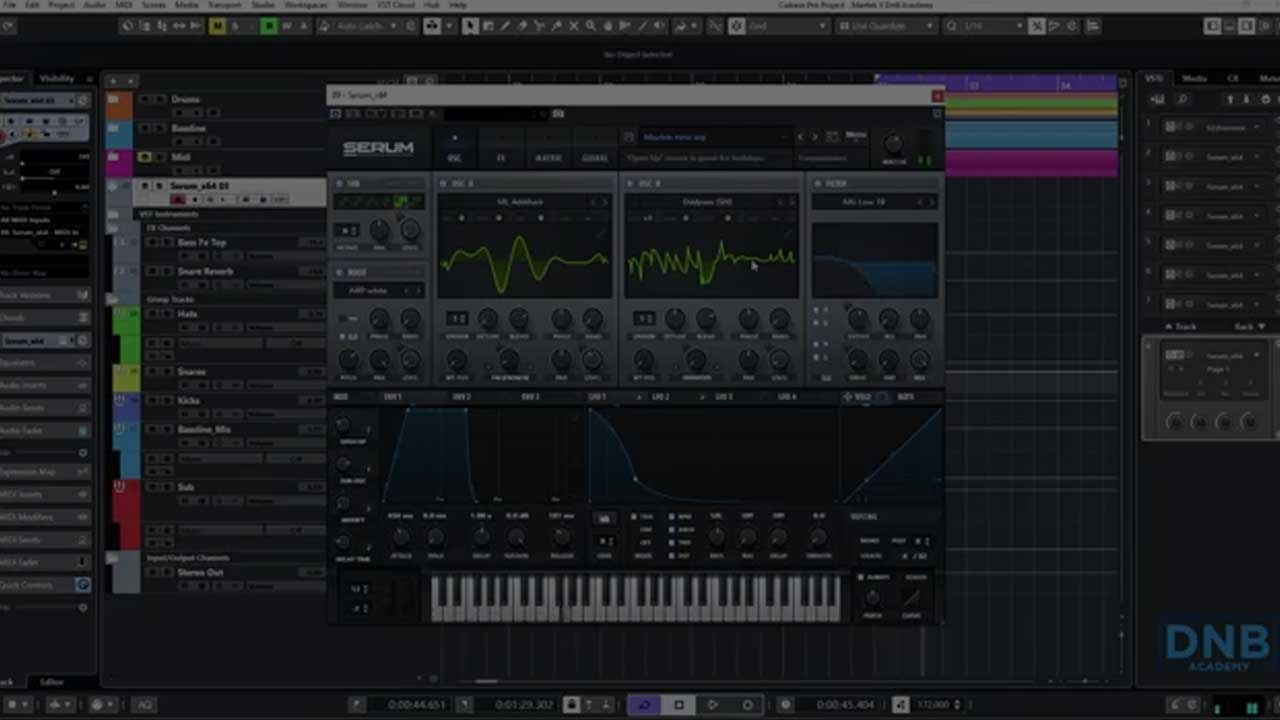Image resolution: width=1280 pixels, height=720 pixels.
Task: Select the Zoom magnifier tool
Action: tap(591, 26)
